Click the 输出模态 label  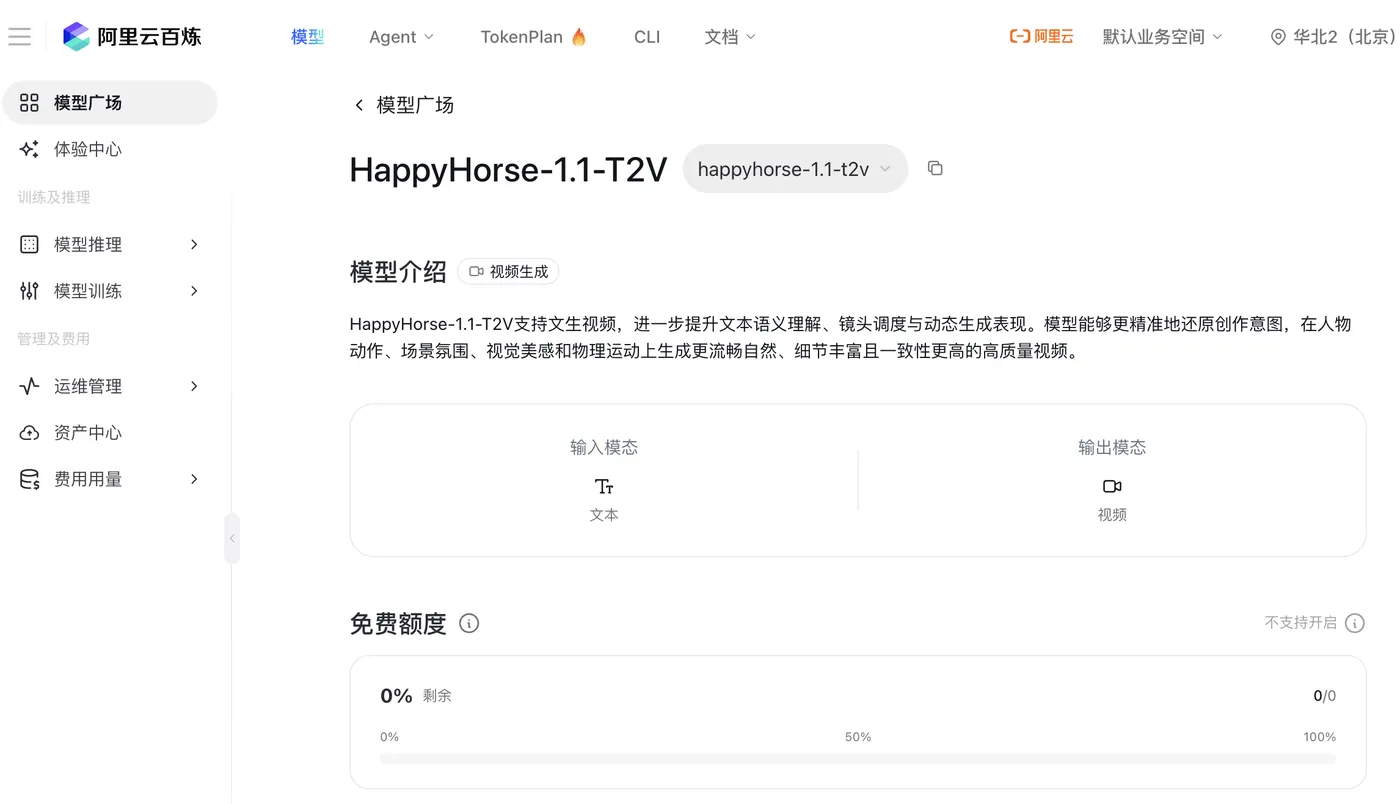1112,448
